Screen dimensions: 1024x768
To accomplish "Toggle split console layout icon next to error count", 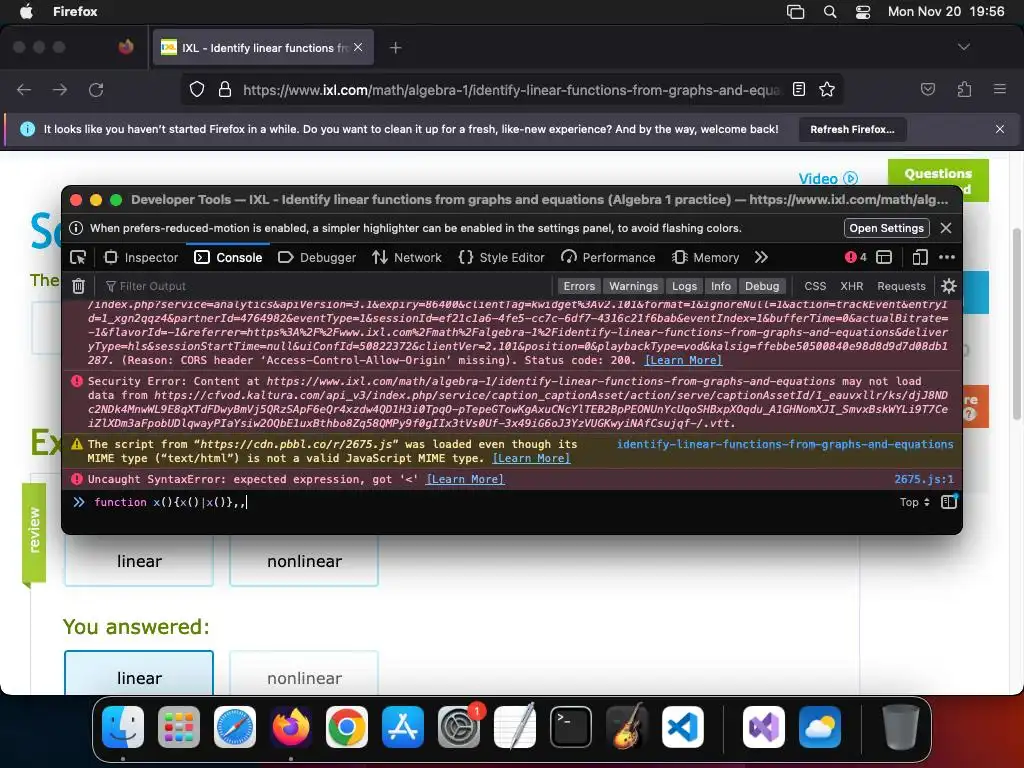I will [x=884, y=257].
